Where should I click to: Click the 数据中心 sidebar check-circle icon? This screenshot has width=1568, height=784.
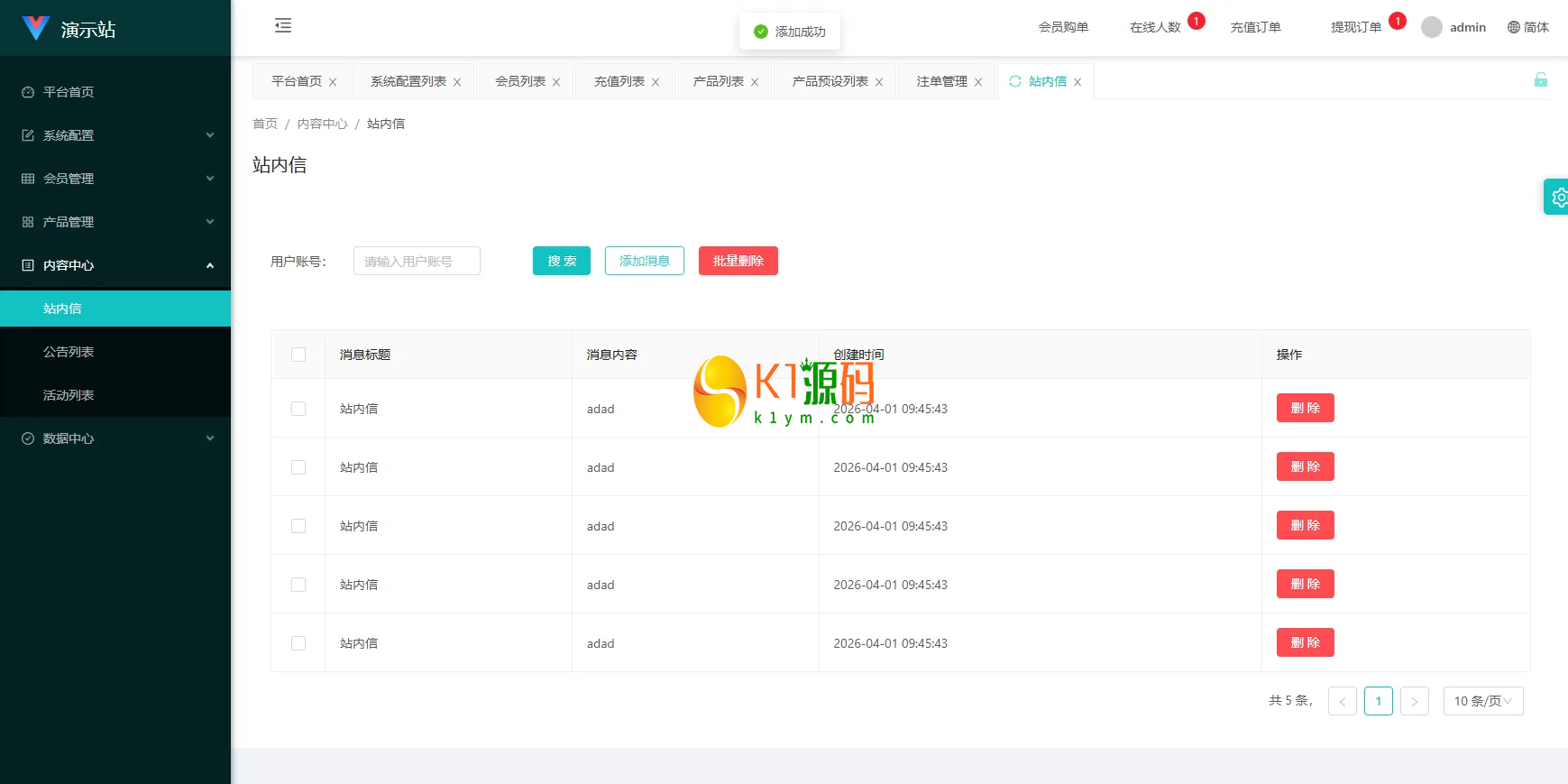click(28, 438)
